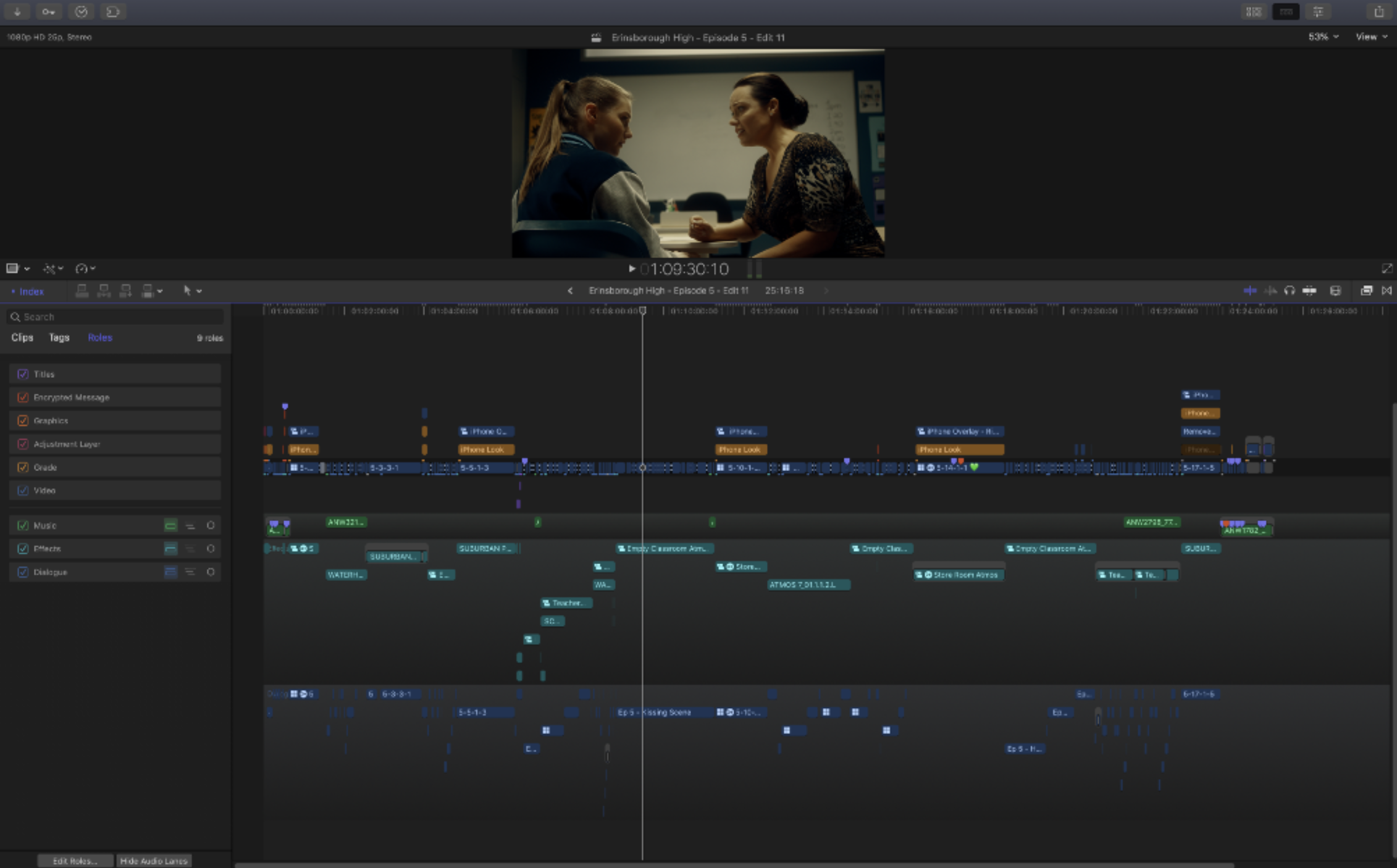Expand the select tool arrow dropdown

pyautogui.click(x=199, y=291)
